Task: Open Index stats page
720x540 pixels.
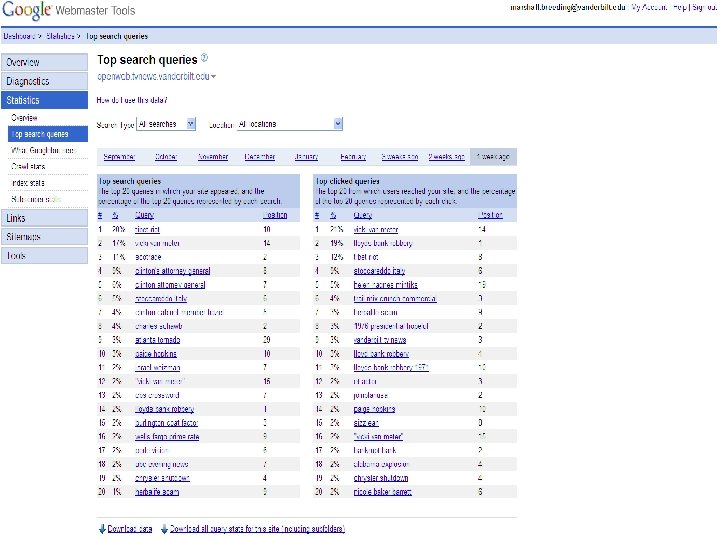Action: point(28,183)
